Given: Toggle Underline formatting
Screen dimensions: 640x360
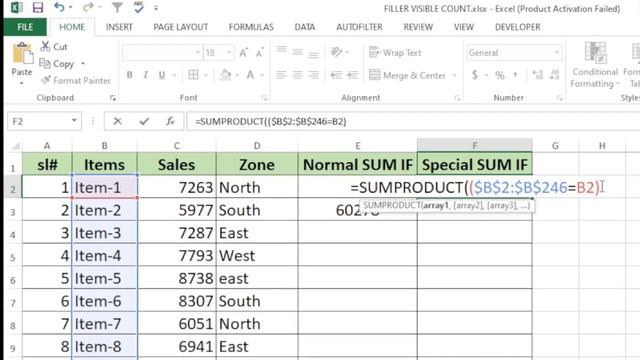Looking at the screenshot, I should [162, 75].
